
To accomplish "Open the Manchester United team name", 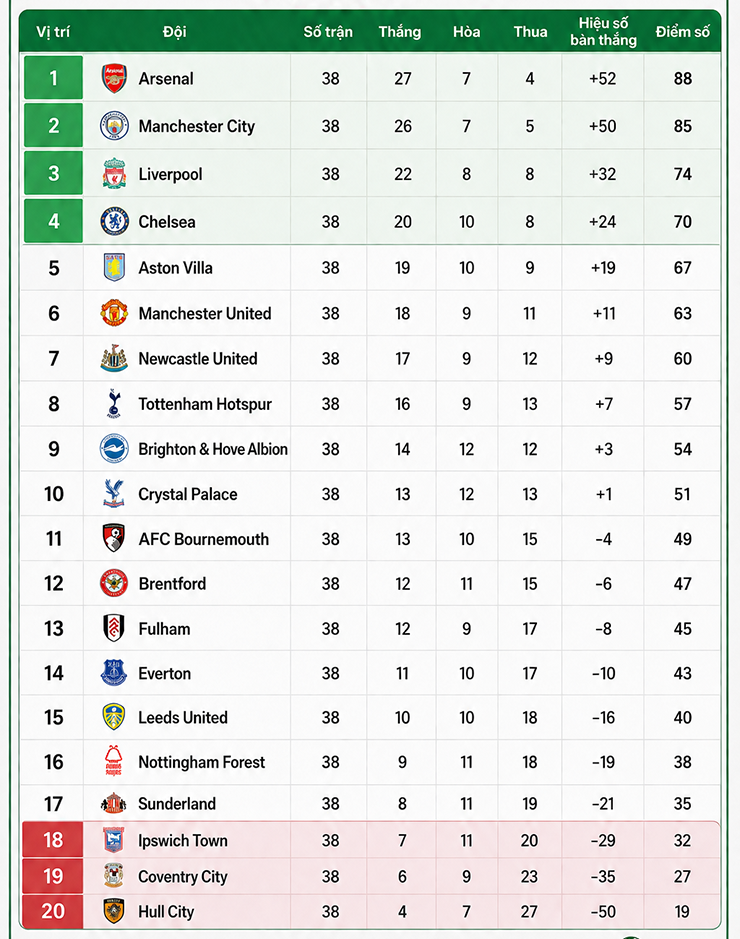I will (x=205, y=313).
